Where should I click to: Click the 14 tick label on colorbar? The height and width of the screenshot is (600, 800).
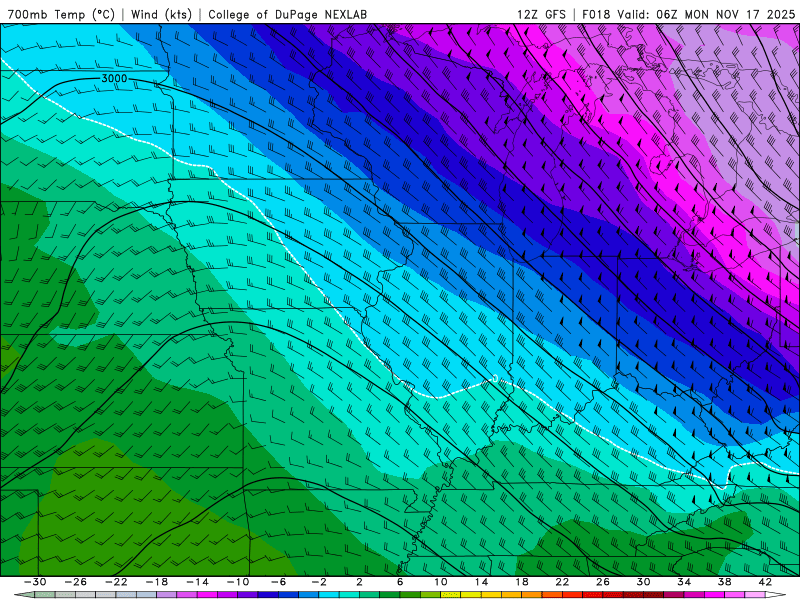[481, 582]
